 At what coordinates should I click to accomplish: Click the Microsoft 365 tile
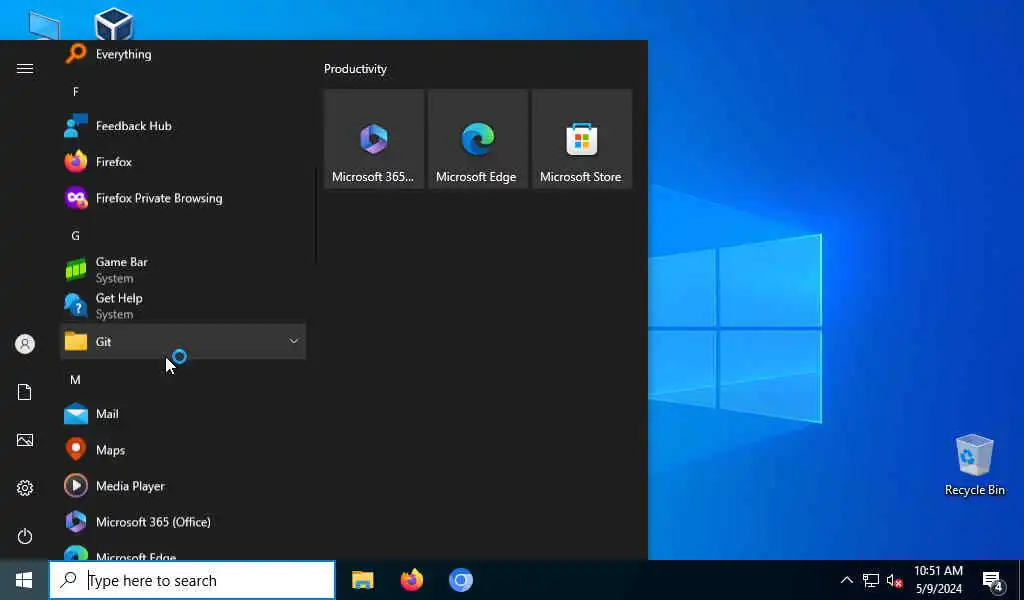pos(374,139)
